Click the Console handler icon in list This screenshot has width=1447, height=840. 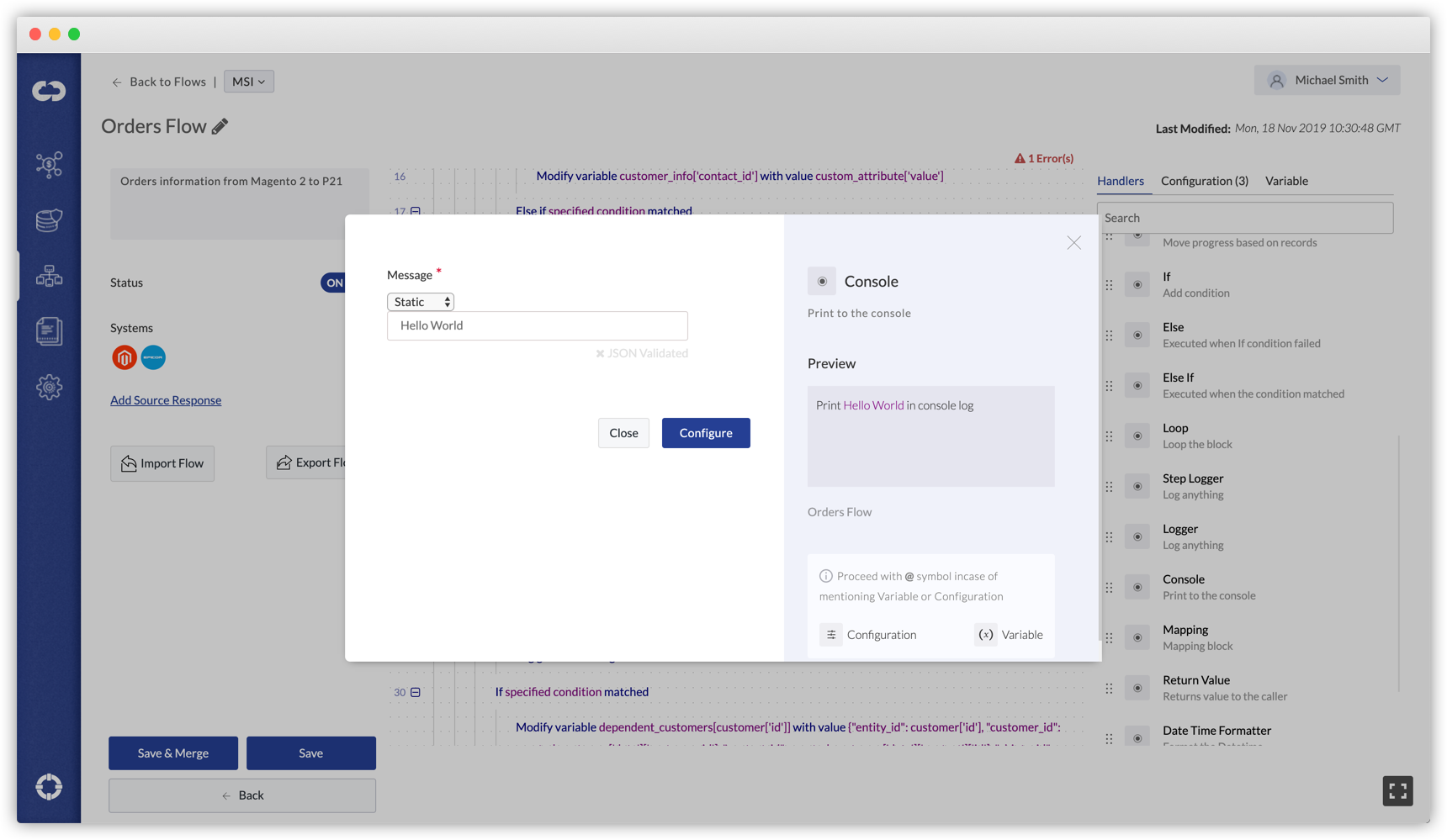[x=1137, y=587]
